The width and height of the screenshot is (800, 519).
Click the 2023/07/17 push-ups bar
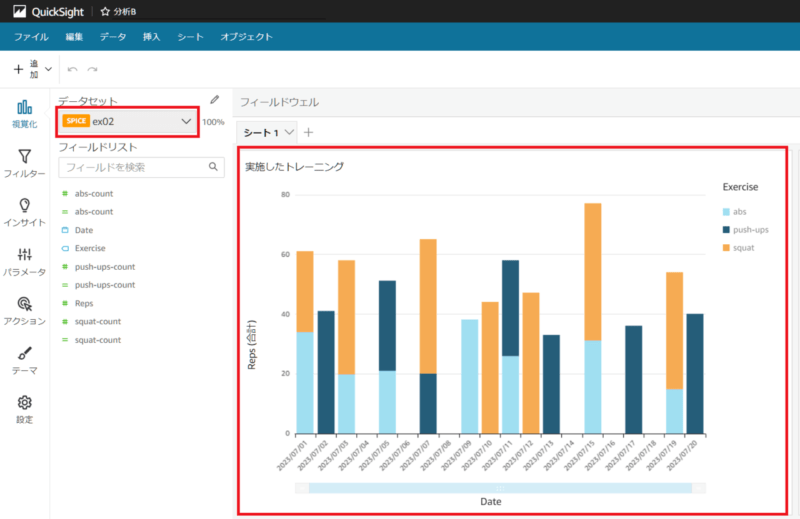tap(634, 380)
